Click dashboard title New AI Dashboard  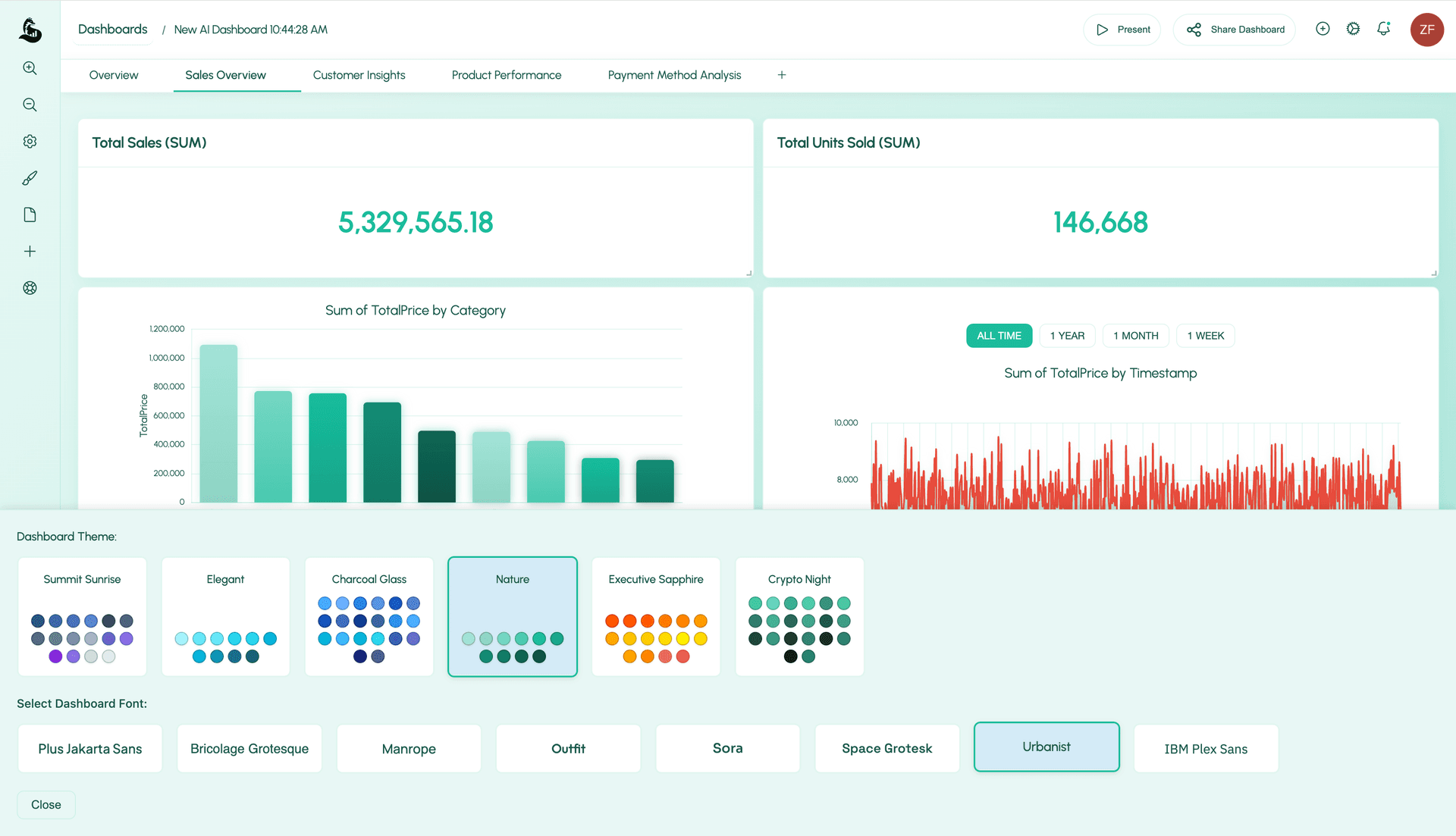coord(251,30)
